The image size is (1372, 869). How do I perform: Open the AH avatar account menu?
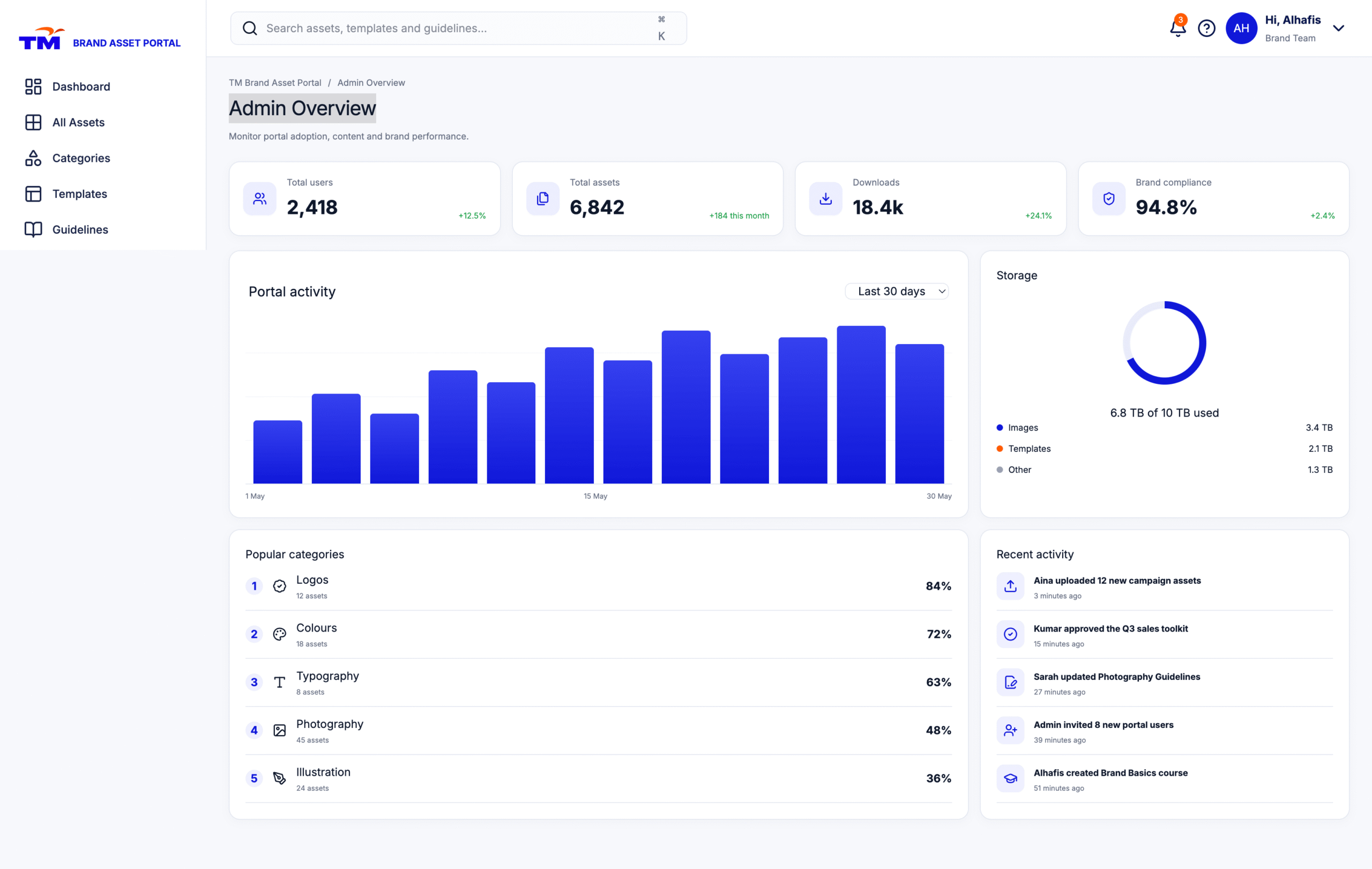click(x=1241, y=28)
